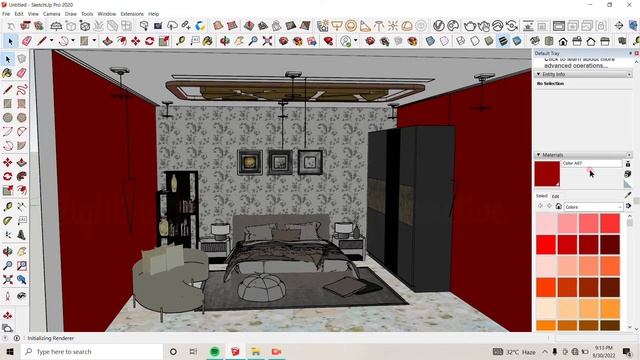Select the Move tool in the top toolbar
Image resolution: width=640 pixels, height=360 pixels.
[136, 41]
